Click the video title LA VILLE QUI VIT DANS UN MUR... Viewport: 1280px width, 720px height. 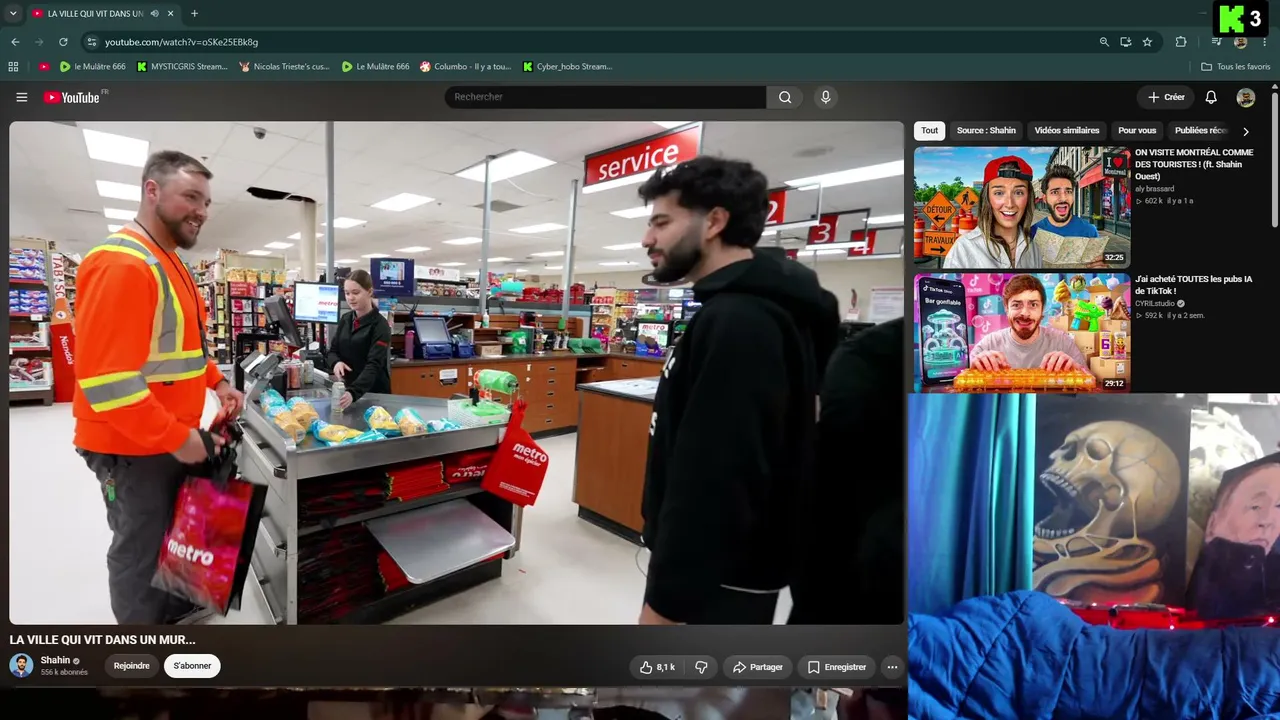click(x=103, y=640)
